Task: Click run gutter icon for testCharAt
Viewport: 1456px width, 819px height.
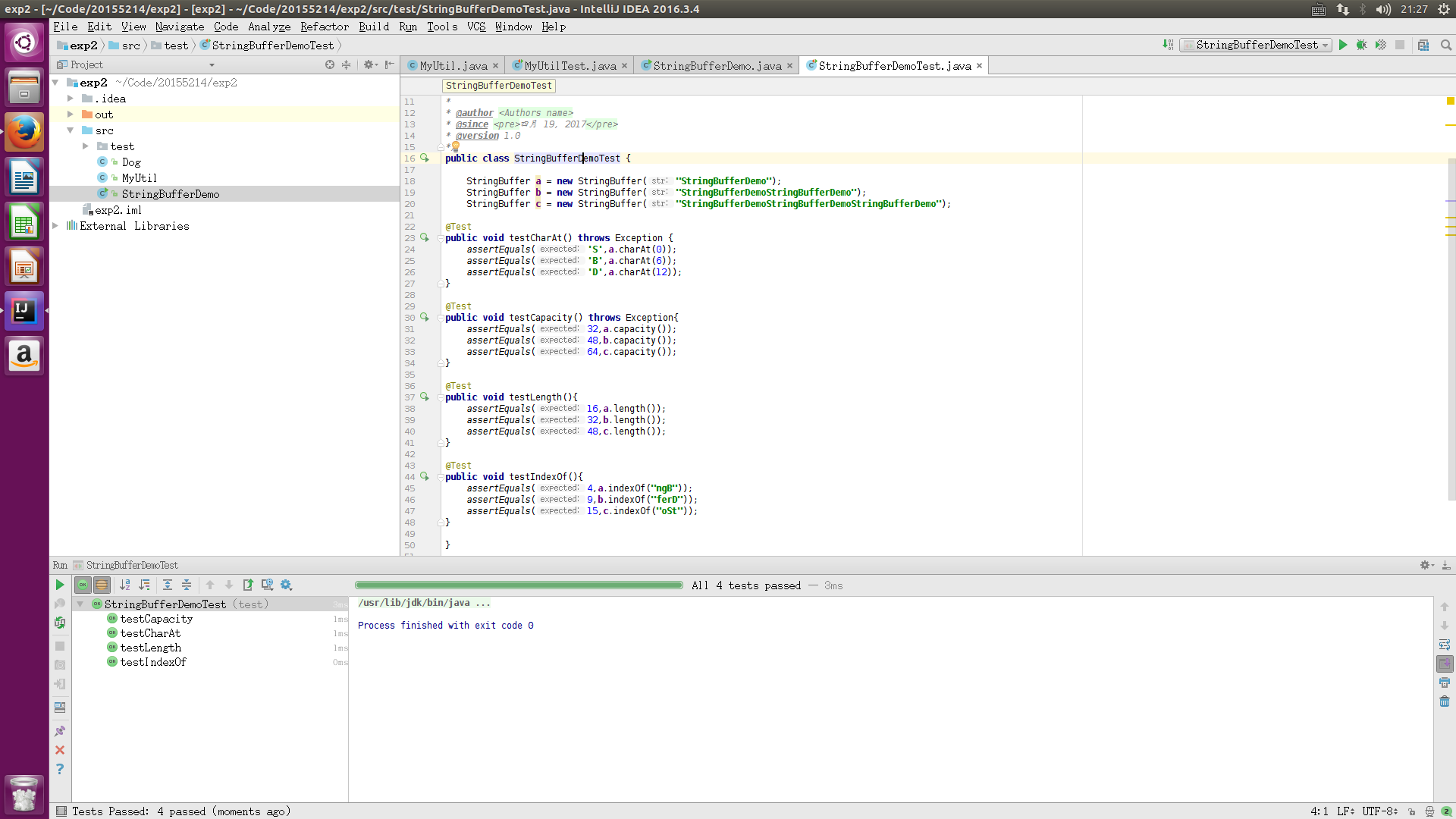Action: point(425,238)
